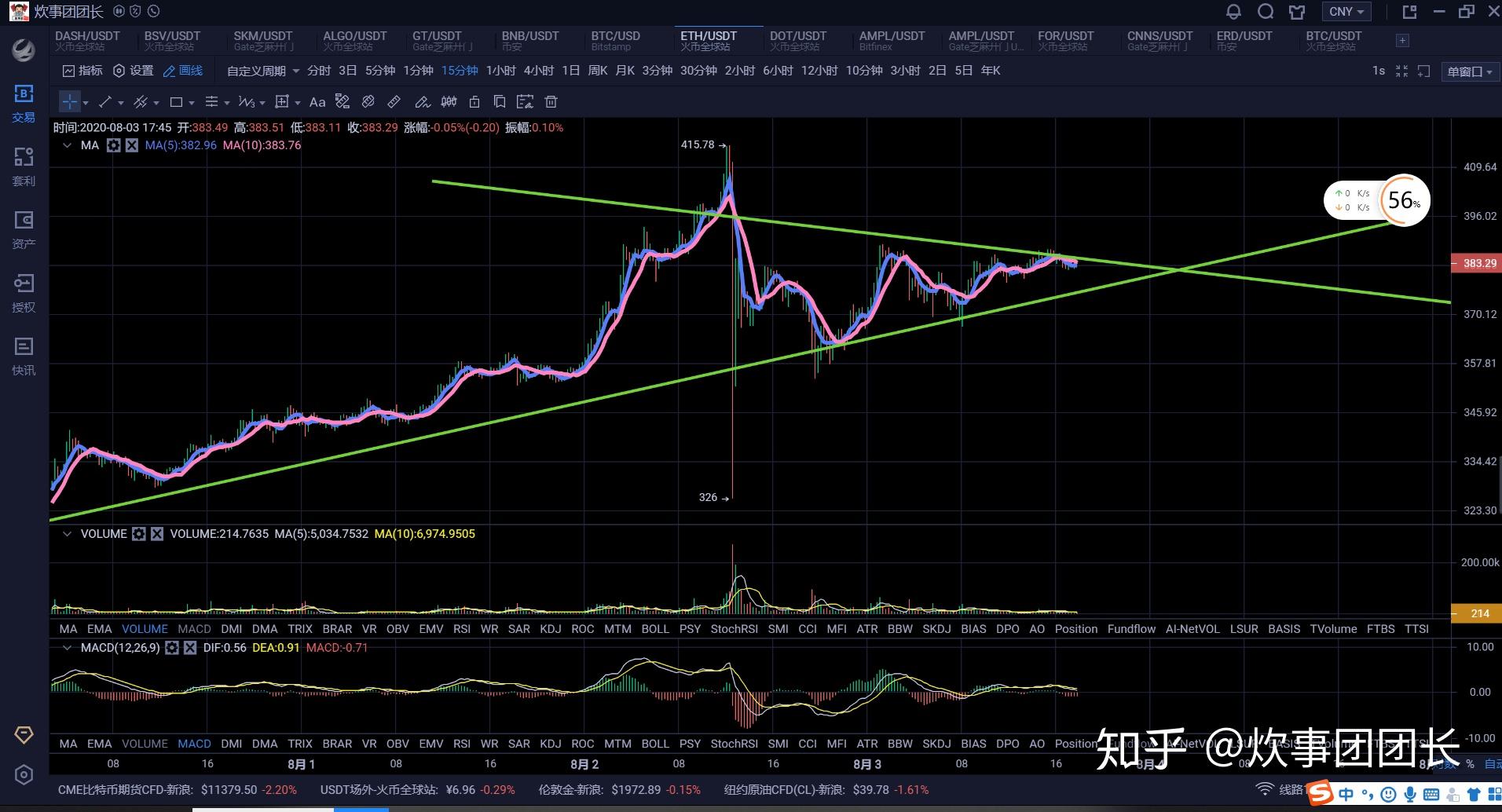Viewport: 1502px width, 812px height.
Task: Collapse the VOLUME panel chevron
Action: tap(67, 534)
